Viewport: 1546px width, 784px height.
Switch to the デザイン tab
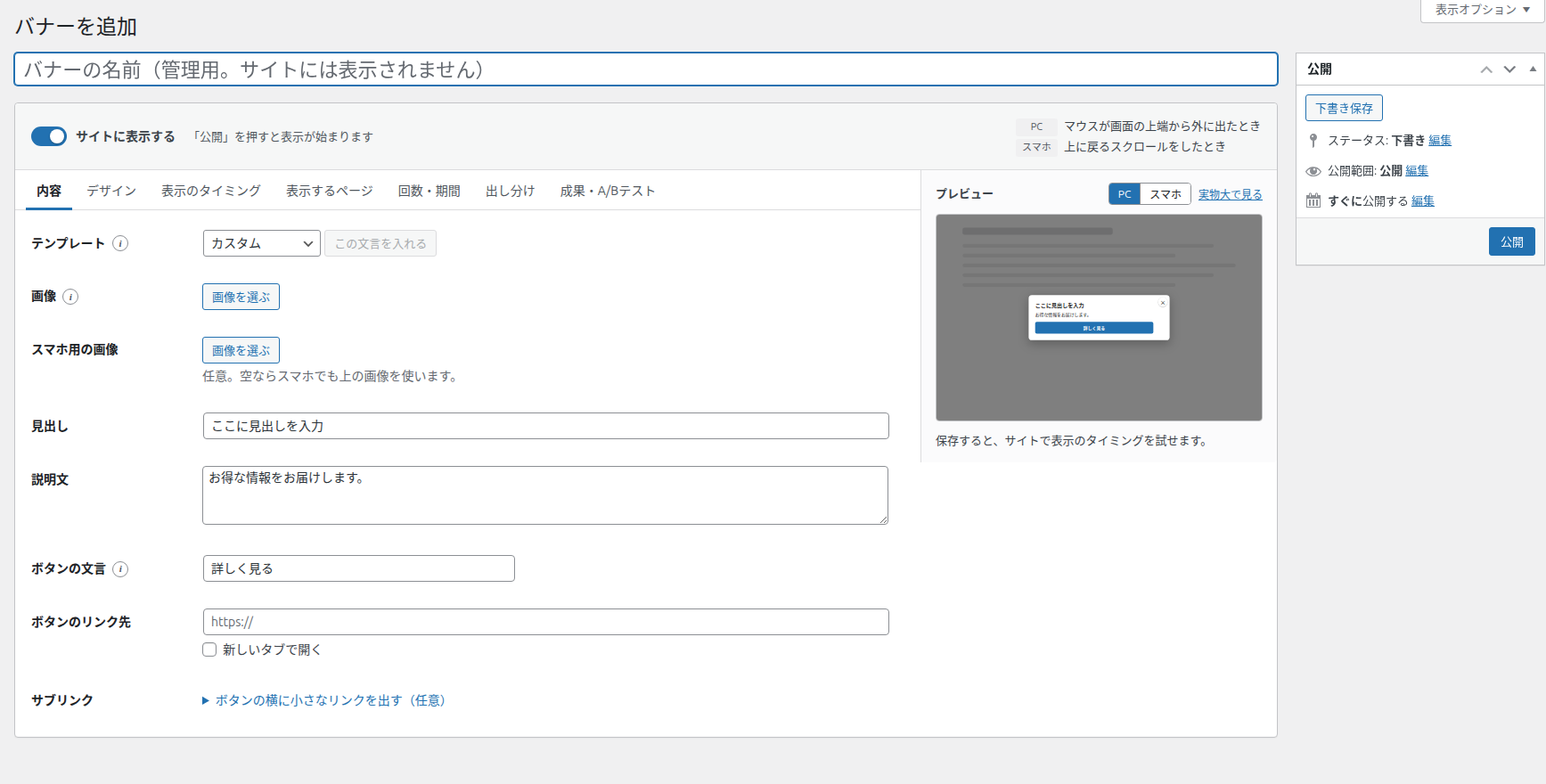[111, 191]
